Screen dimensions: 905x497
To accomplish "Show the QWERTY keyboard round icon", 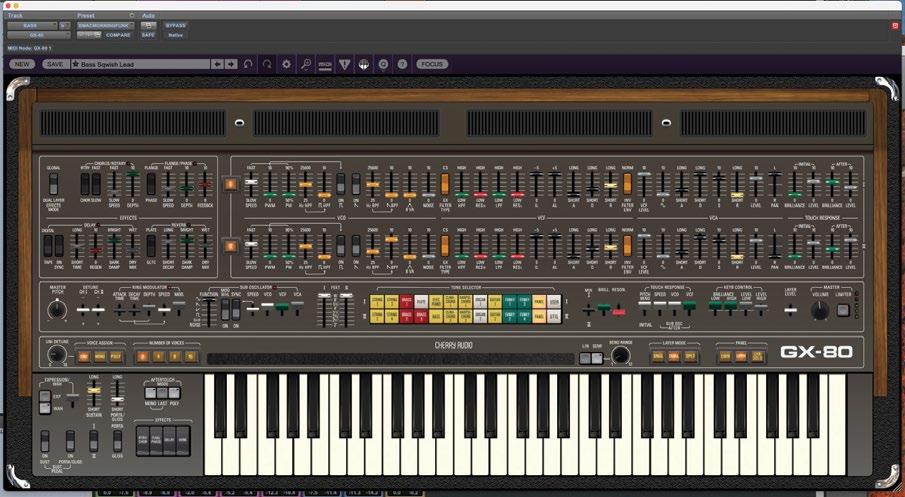I will (364, 64).
